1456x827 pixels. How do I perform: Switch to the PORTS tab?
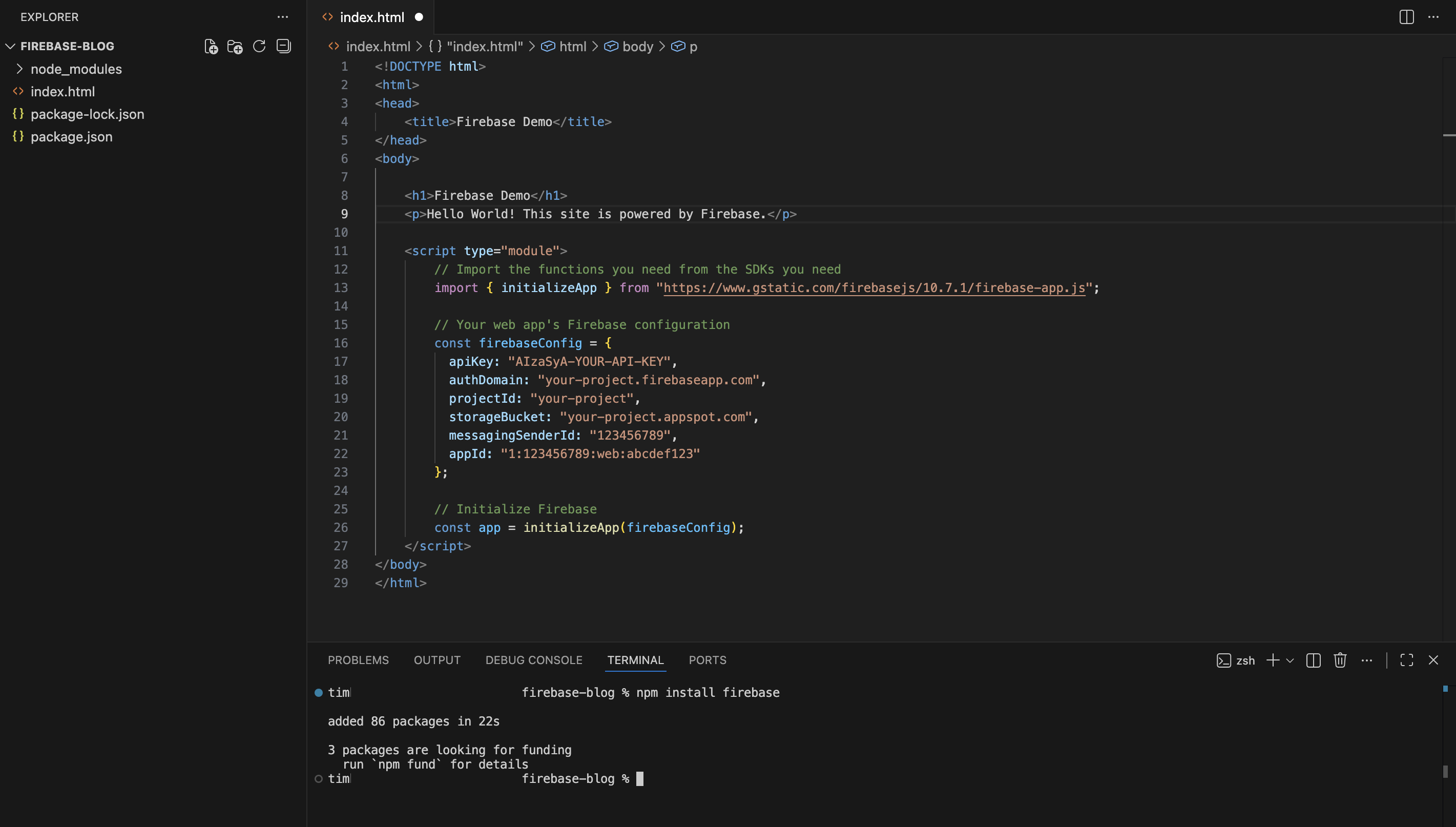pos(708,660)
